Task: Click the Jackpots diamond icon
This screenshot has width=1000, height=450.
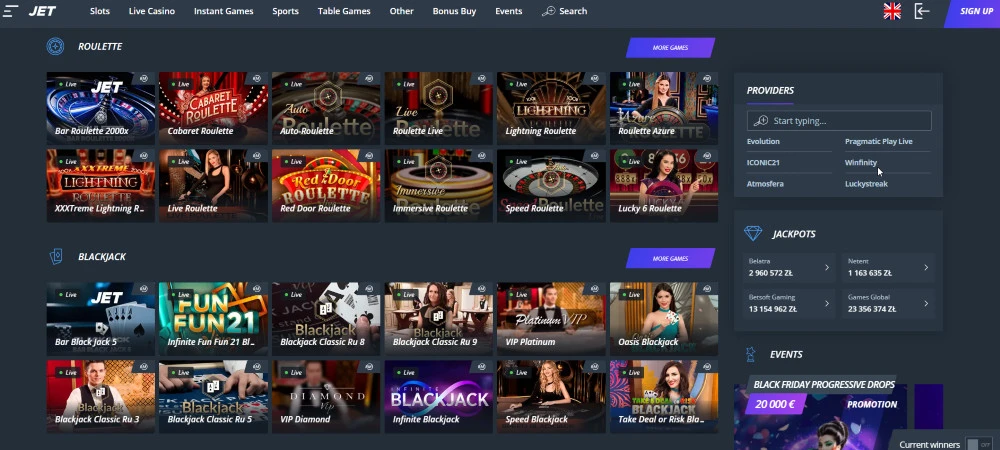Action: pos(753,234)
